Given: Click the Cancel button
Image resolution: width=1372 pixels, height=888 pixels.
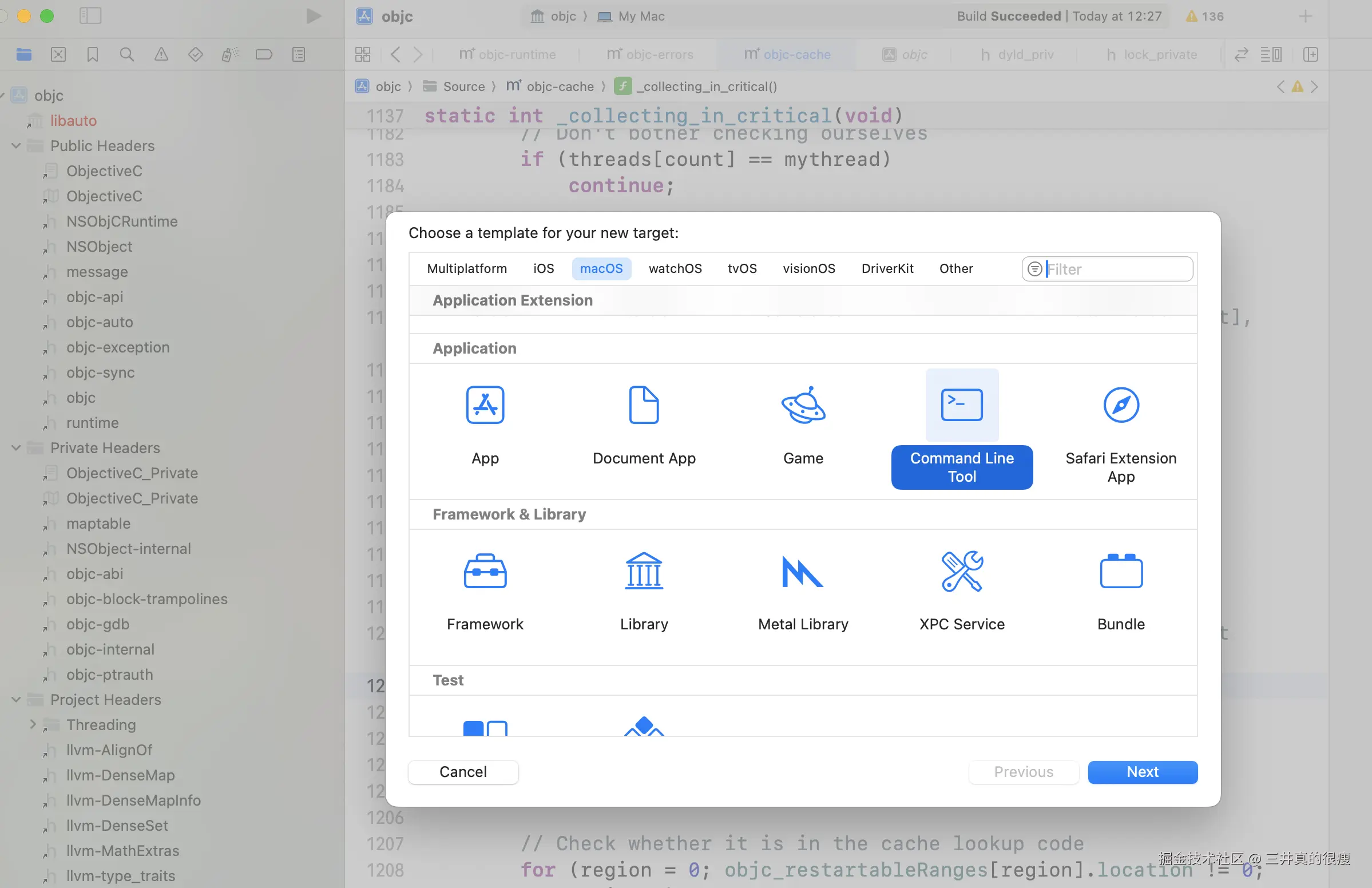Looking at the screenshot, I should pos(463,772).
